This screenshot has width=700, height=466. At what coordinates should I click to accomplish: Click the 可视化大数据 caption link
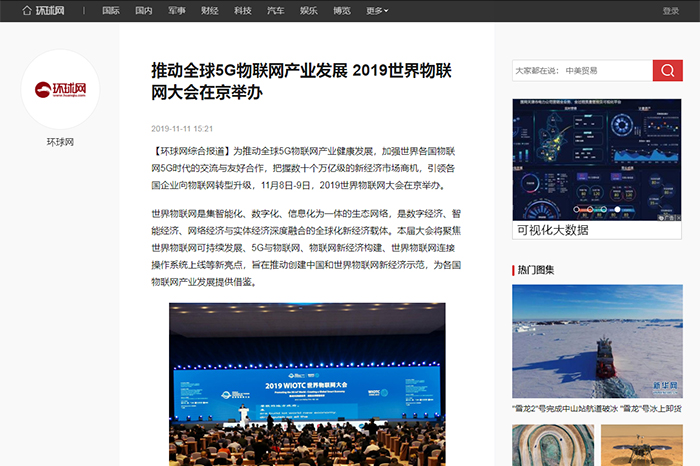tap(553, 230)
